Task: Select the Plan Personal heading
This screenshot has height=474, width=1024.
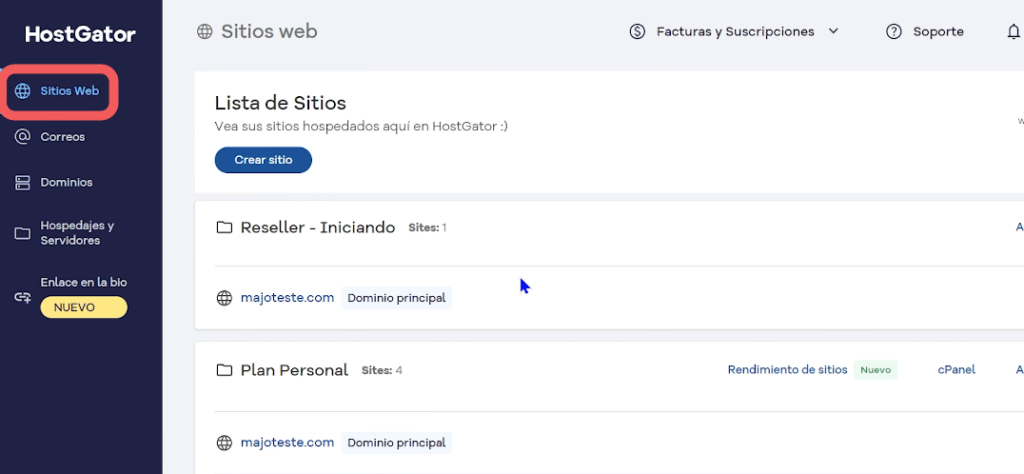Action: pyautogui.click(x=295, y=370)
